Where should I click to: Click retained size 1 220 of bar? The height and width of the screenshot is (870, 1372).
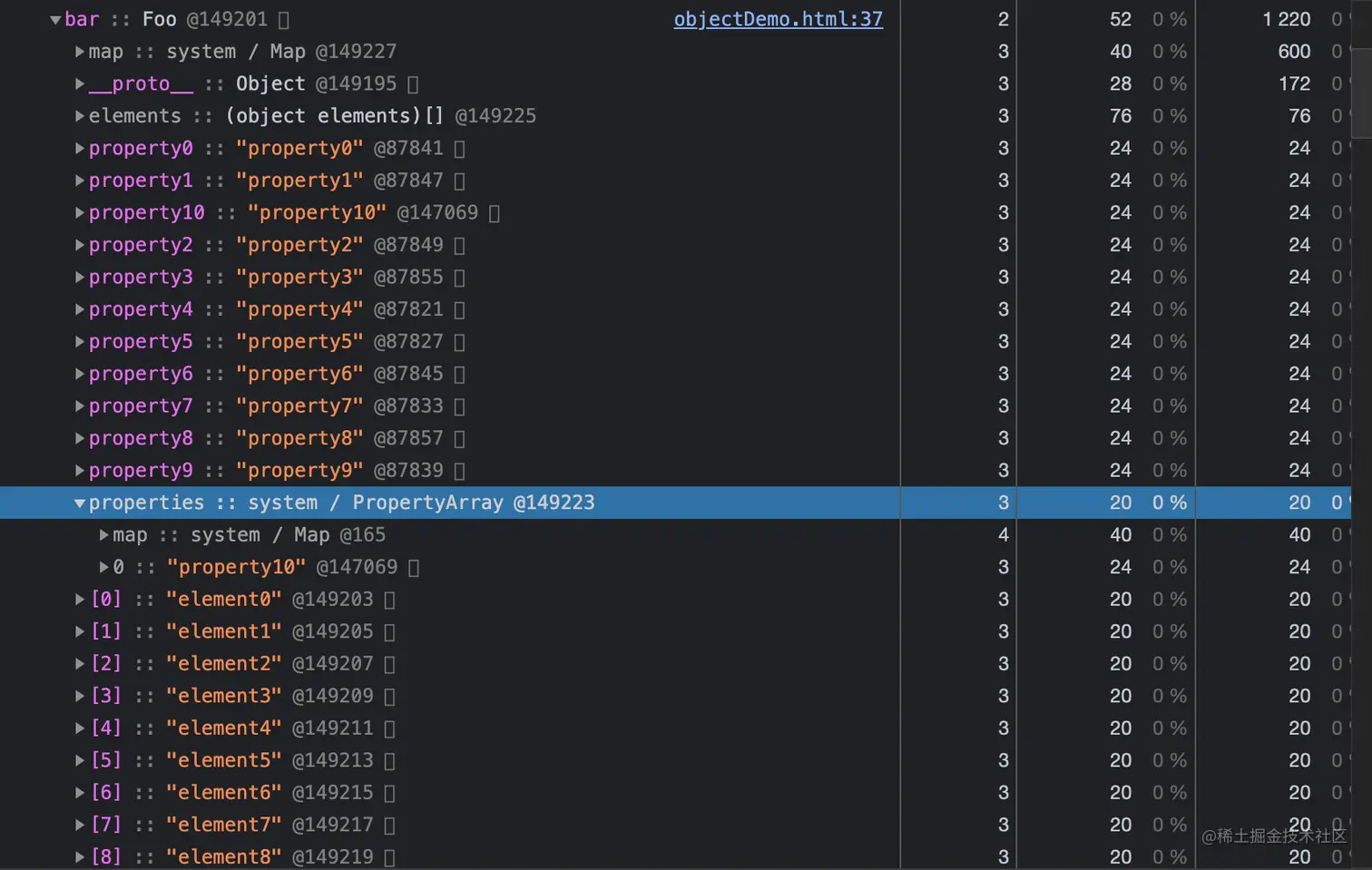coord(1286,19)
